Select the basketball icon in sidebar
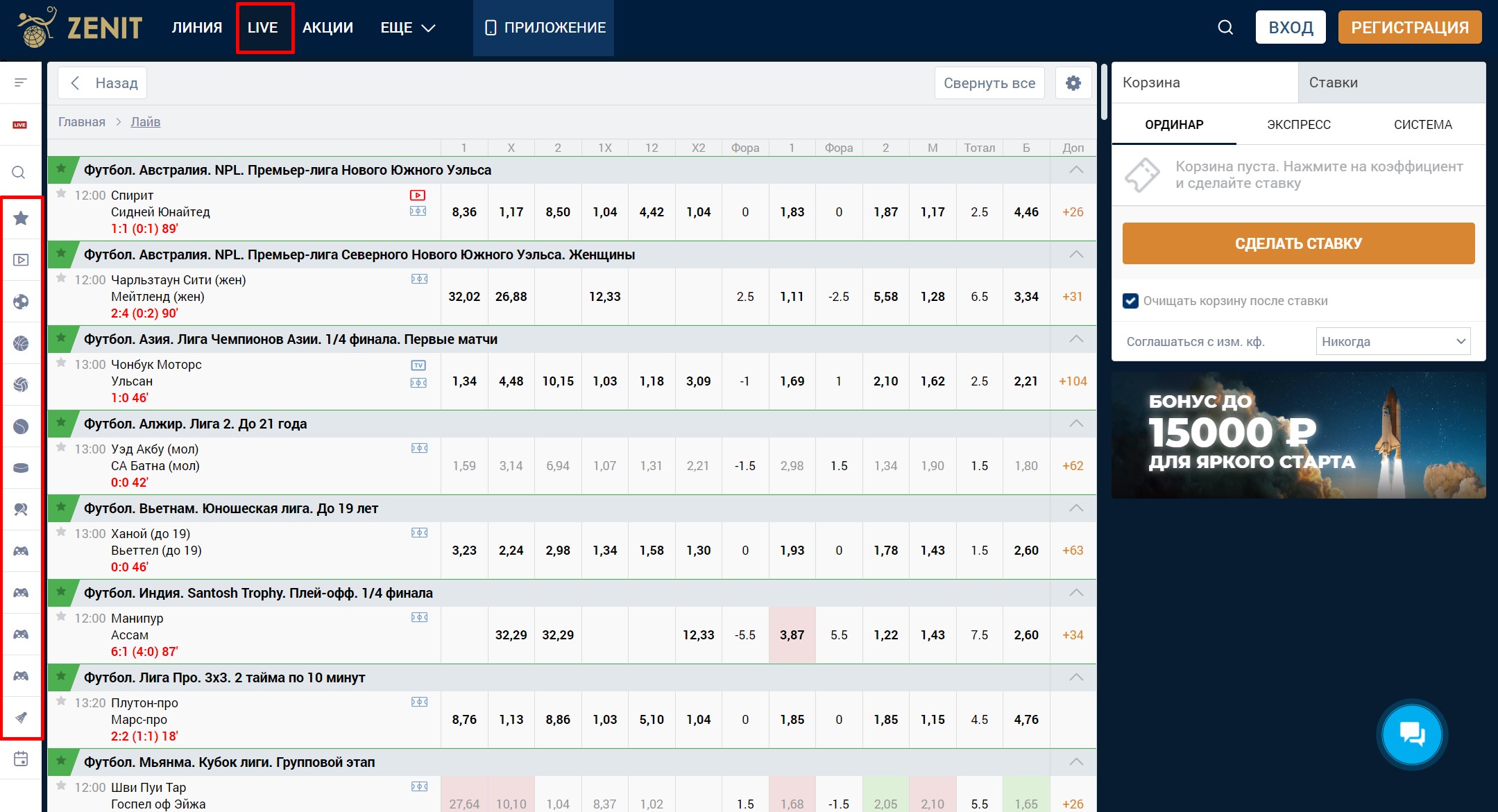 pos(21,343)
